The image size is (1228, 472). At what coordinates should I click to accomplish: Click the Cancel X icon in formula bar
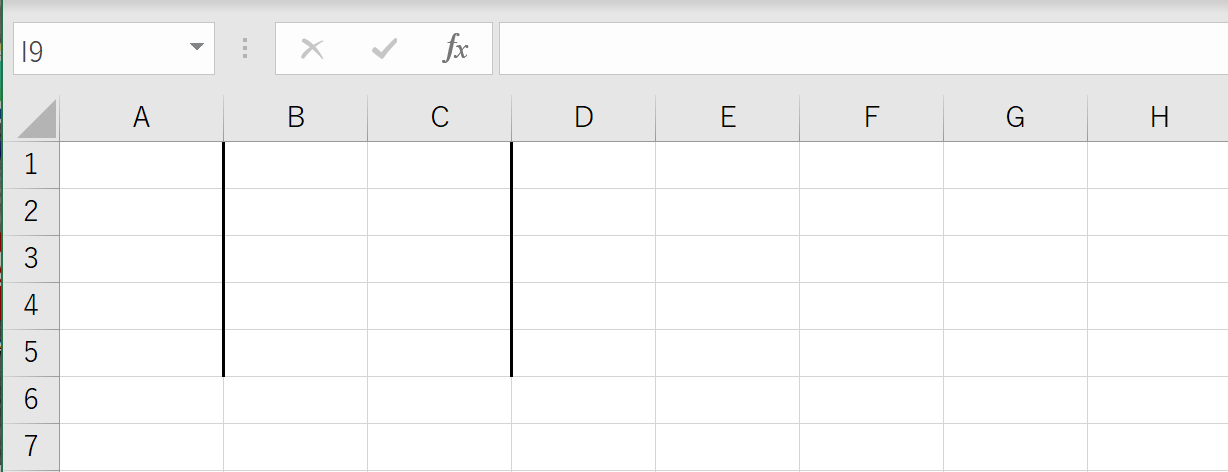pos(312,49)
